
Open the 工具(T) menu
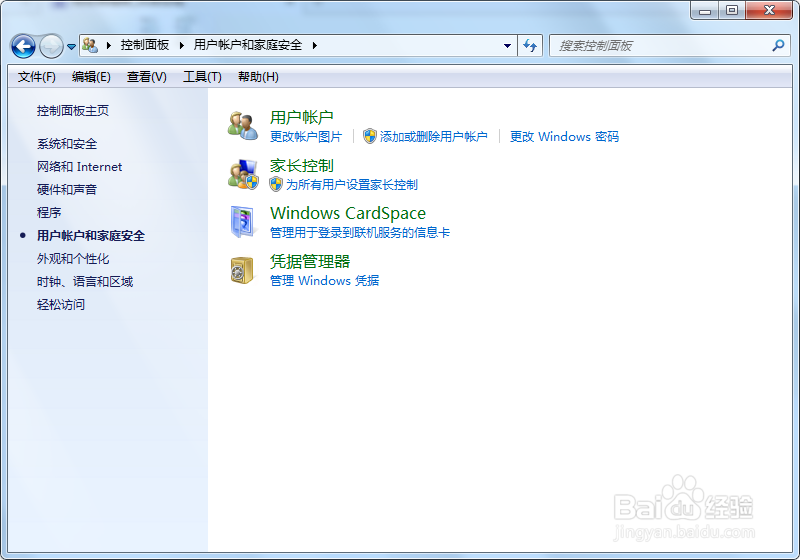click(203, 77)
